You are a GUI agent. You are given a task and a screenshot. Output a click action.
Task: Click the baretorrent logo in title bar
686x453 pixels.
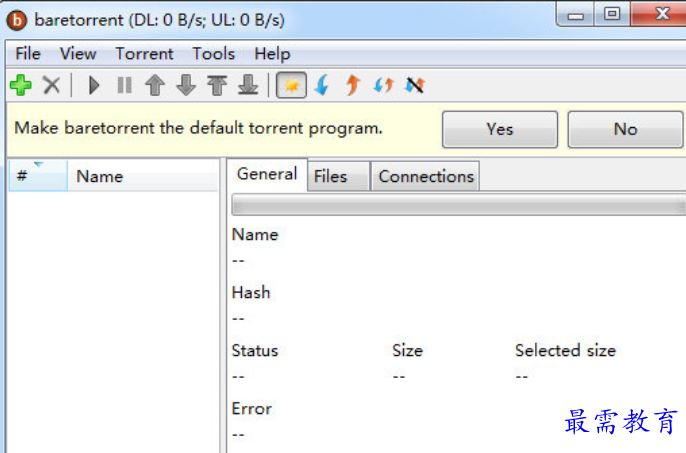pyautogui.click(x=17, y=20)
